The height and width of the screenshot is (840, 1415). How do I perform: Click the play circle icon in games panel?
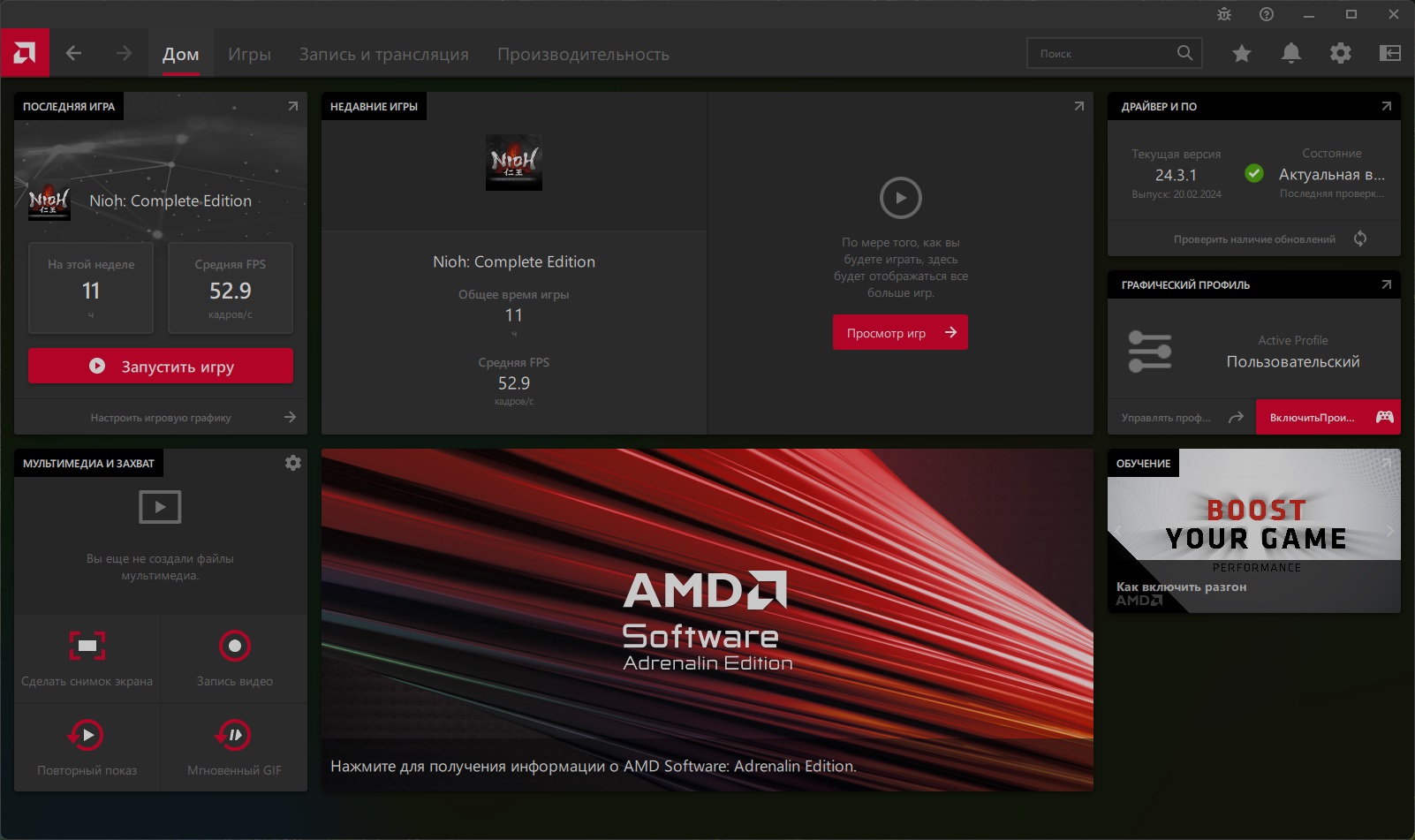(901, 198)
